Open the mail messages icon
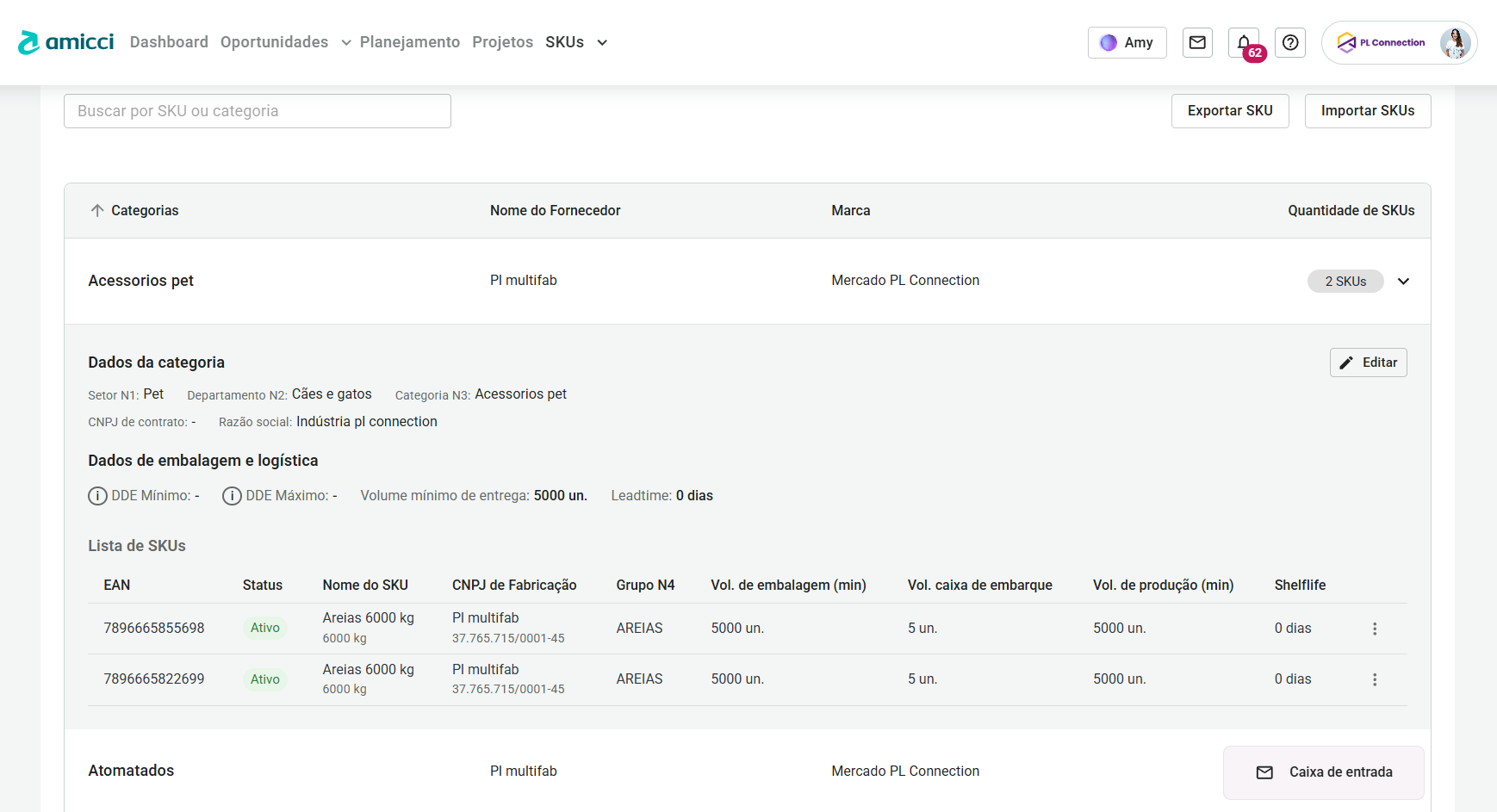This screenshot has width=1497, height=812. 1197,42
